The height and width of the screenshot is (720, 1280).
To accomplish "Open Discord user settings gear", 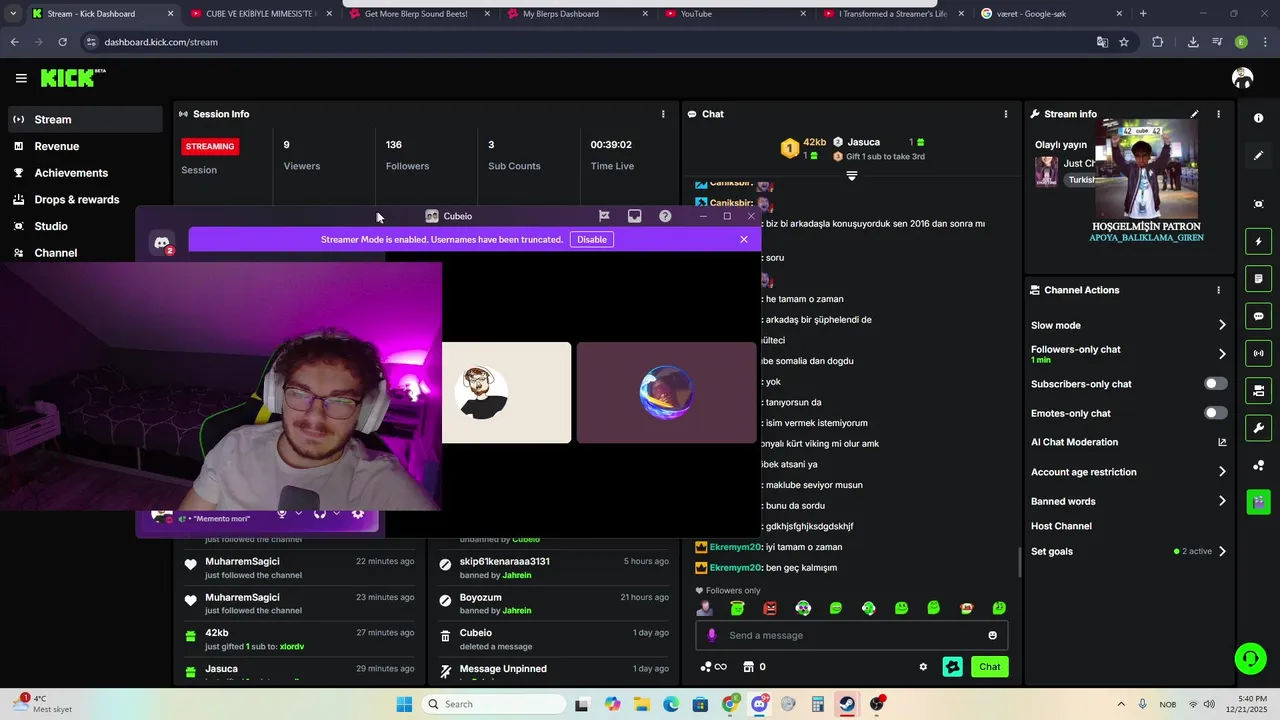I will (357, 514).
